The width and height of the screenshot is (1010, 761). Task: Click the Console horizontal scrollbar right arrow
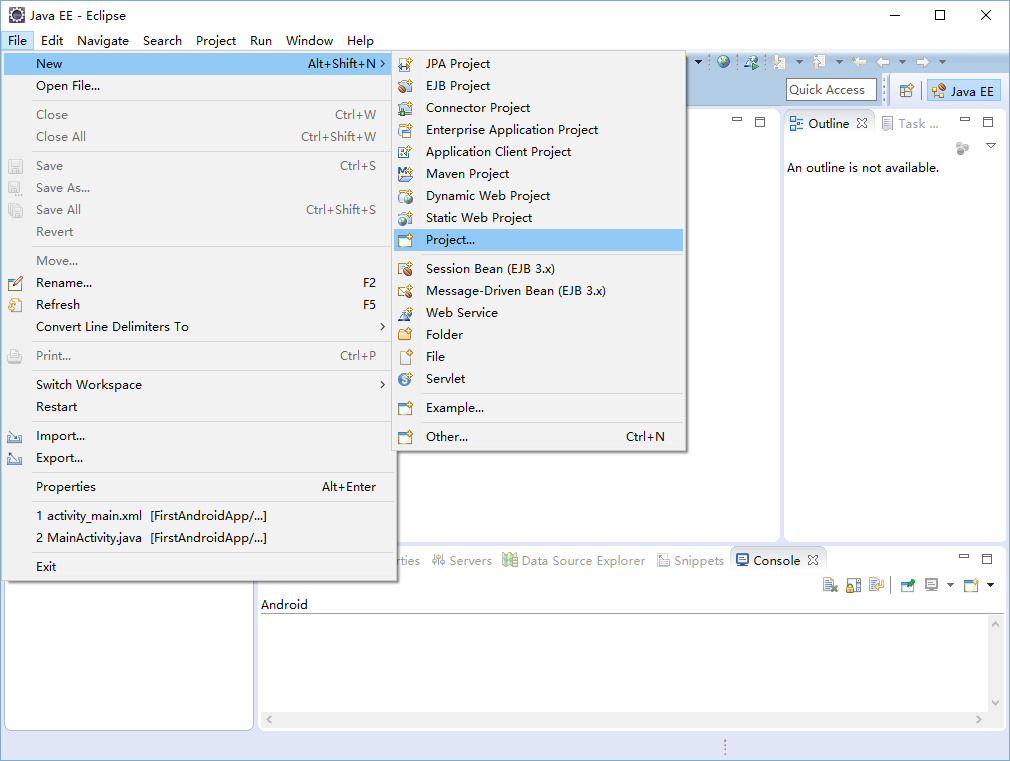[978, 719]
